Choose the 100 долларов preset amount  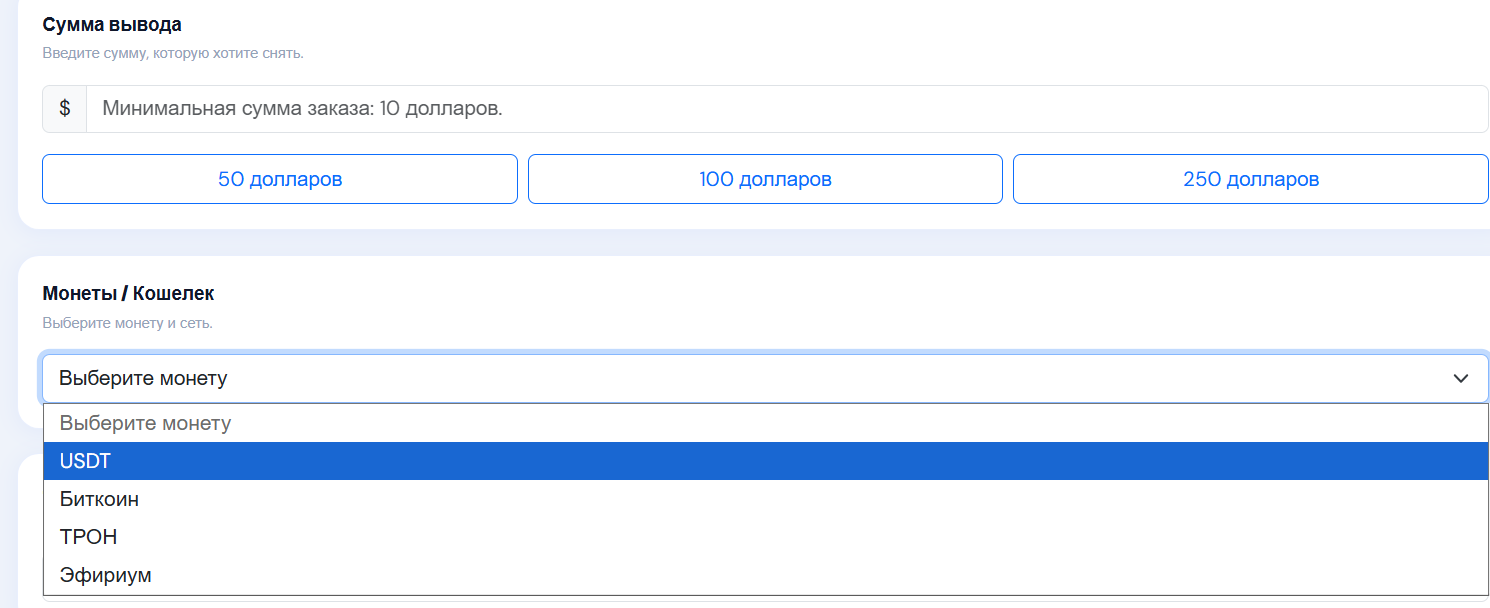click(x=765, y=179)
